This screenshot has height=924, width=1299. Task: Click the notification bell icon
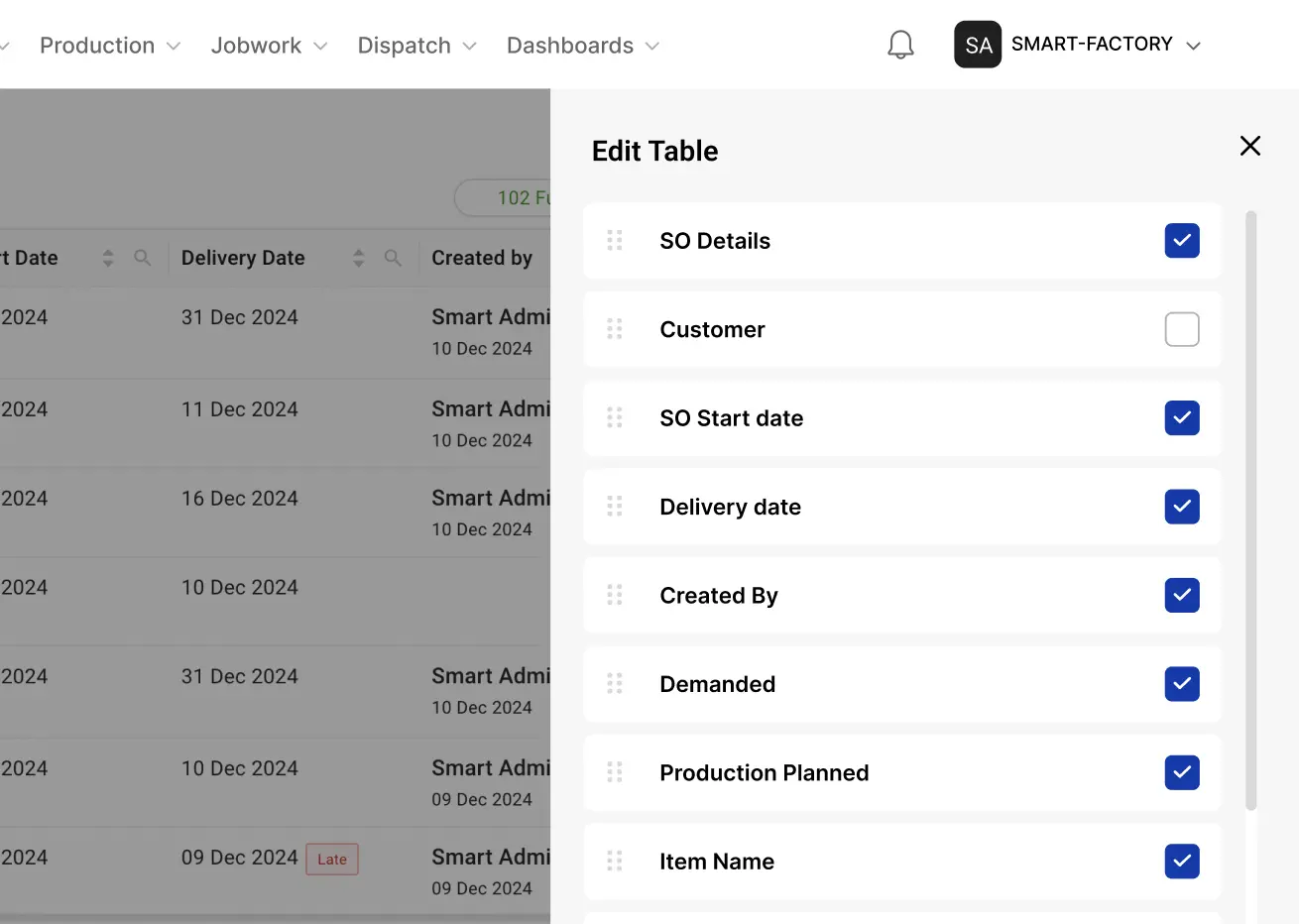click(x=900, y=45)
